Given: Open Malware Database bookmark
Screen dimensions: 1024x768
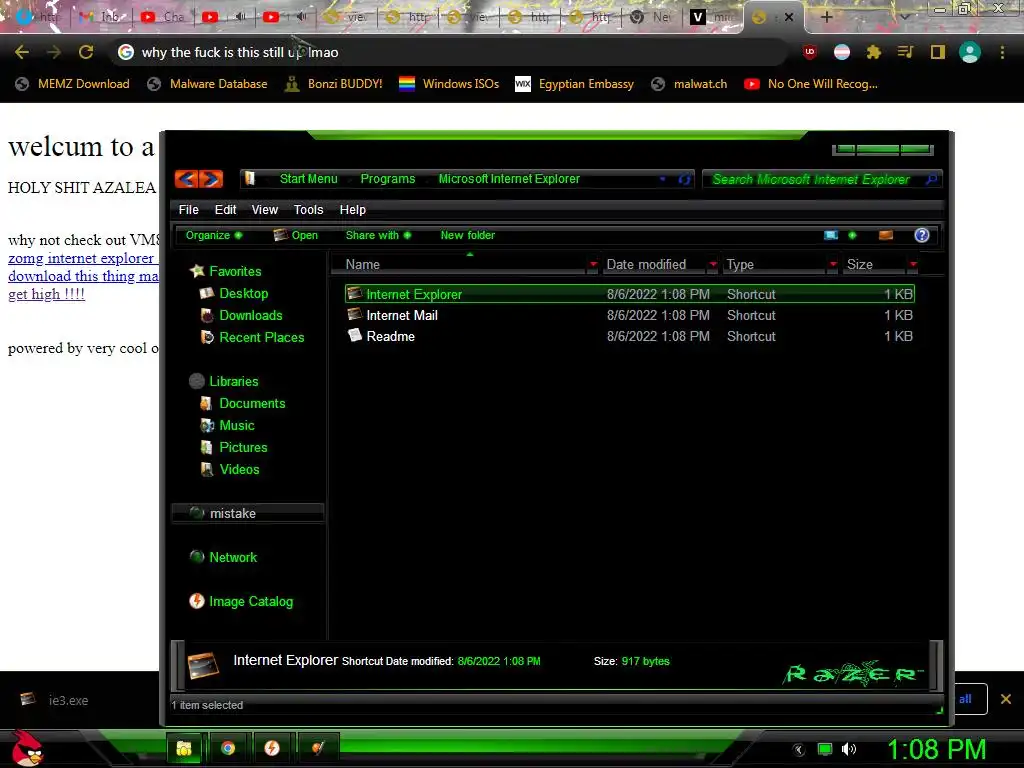Looking at the screenshot, I should click(x=207, y=84).
